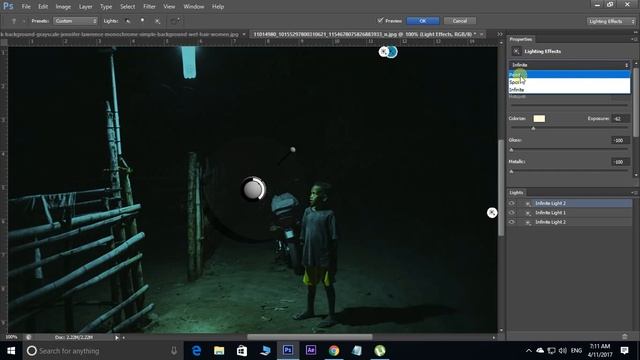Viewport: 640px width, 360px height.
Task: Click the 100% zoom field in status bar
Action: (11, 337)
